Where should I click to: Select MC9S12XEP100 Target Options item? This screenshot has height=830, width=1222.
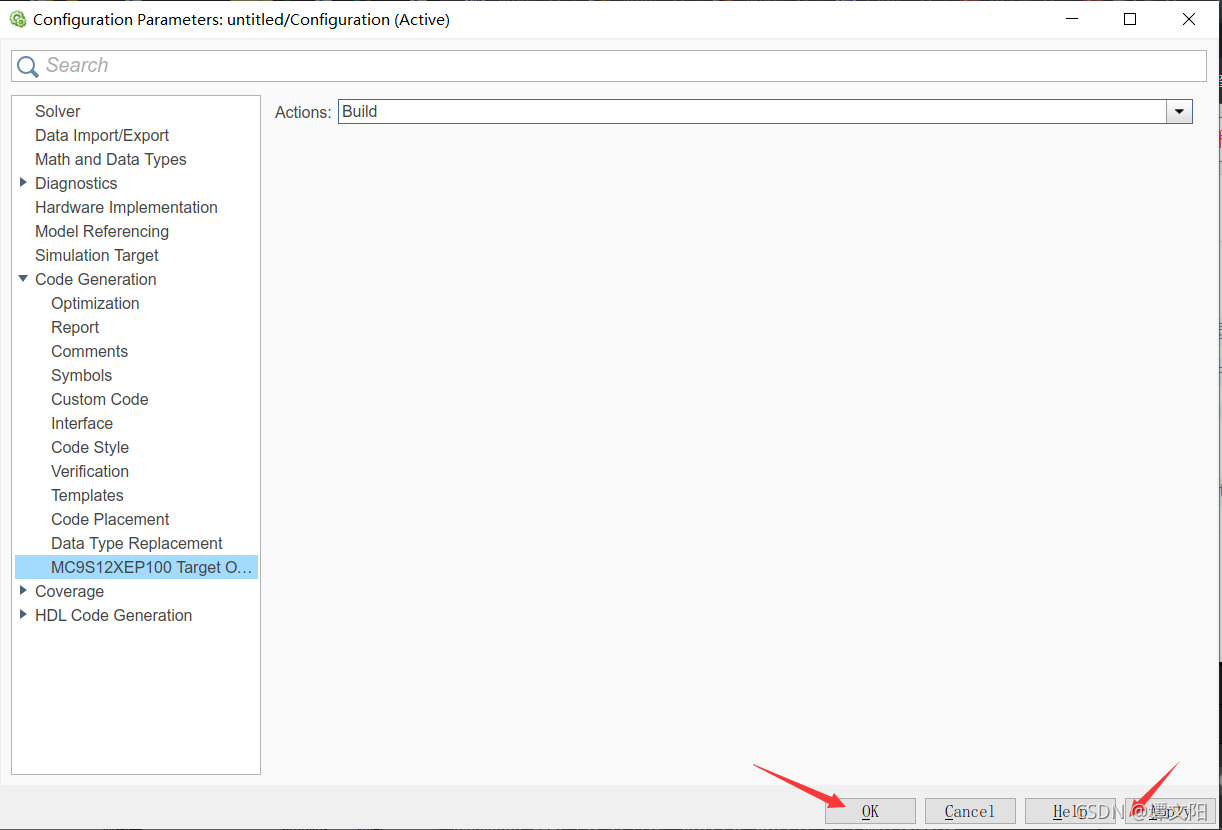pos(137,567)
